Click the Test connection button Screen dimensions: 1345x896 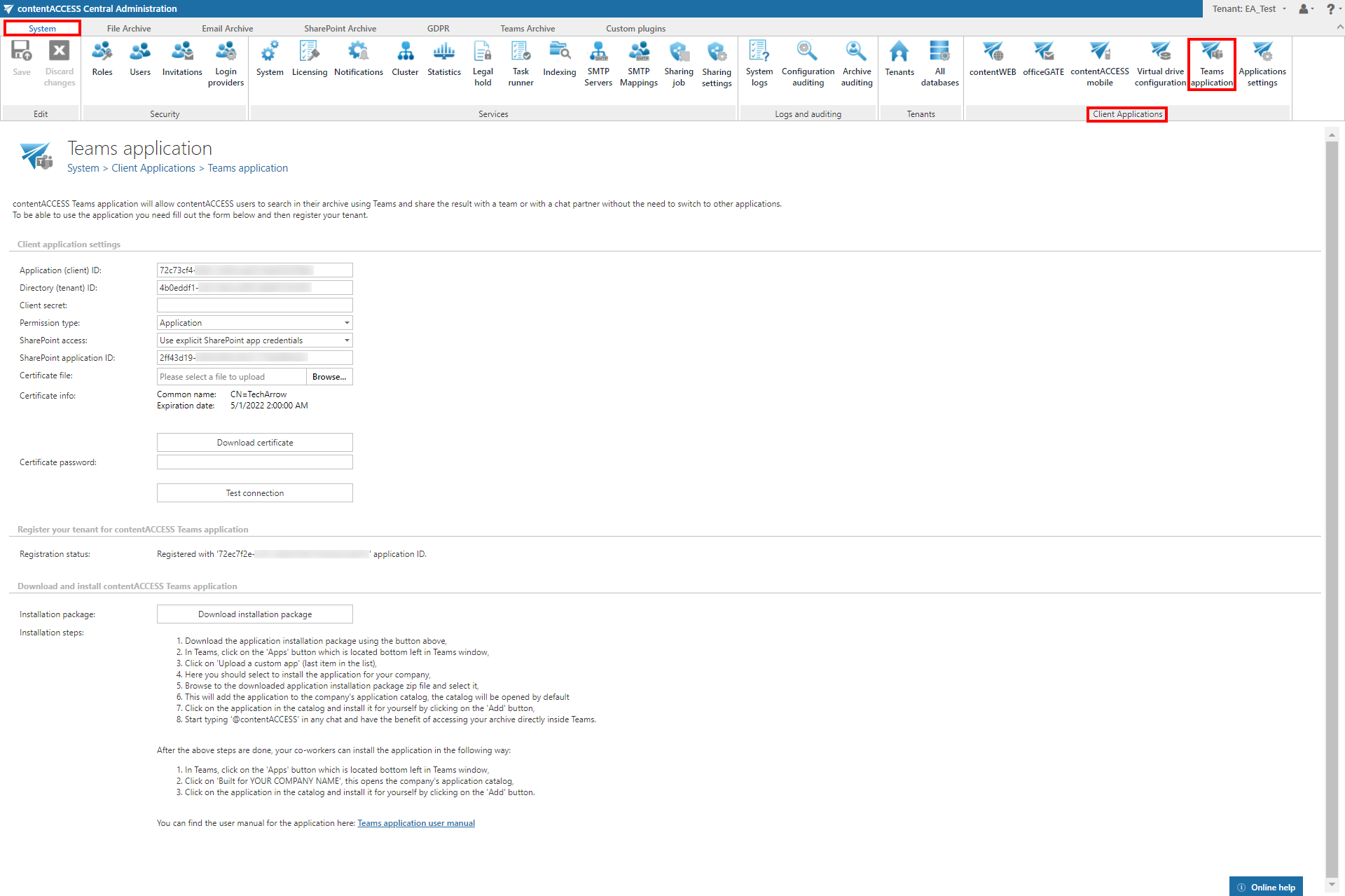(x=254, y=493)
